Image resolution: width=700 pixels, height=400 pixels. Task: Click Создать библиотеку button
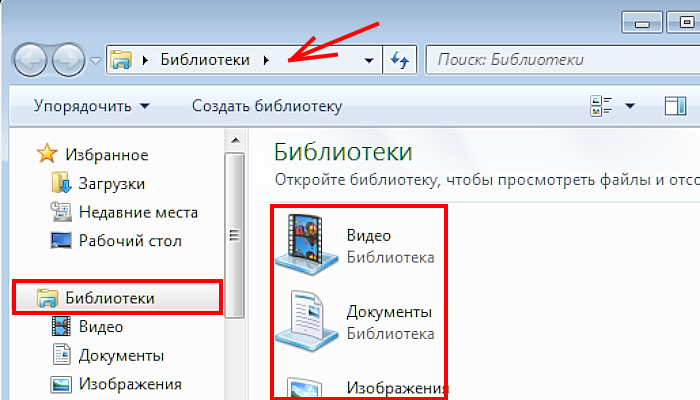point(267,106)
